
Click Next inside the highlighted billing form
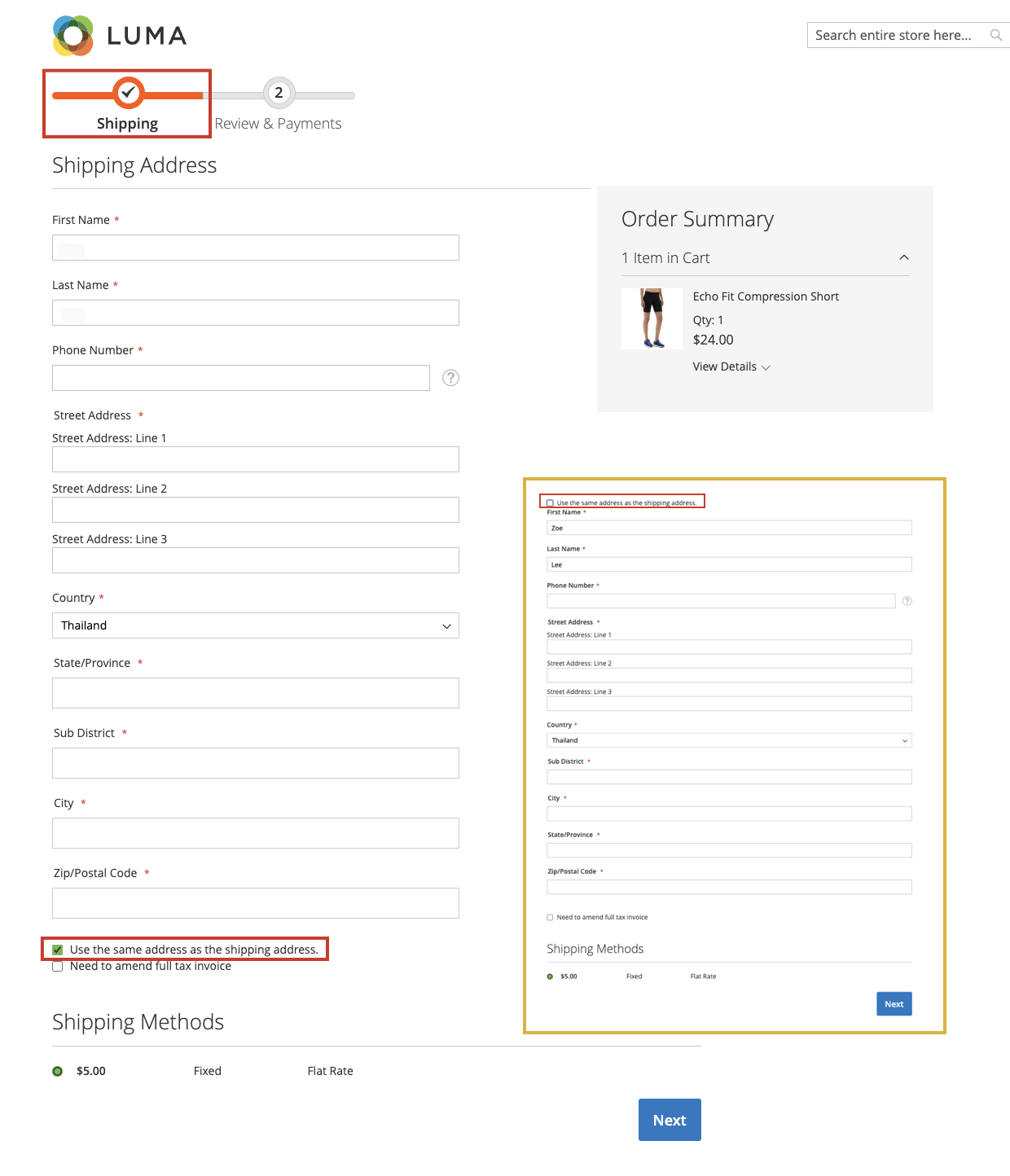[894, 1003]
